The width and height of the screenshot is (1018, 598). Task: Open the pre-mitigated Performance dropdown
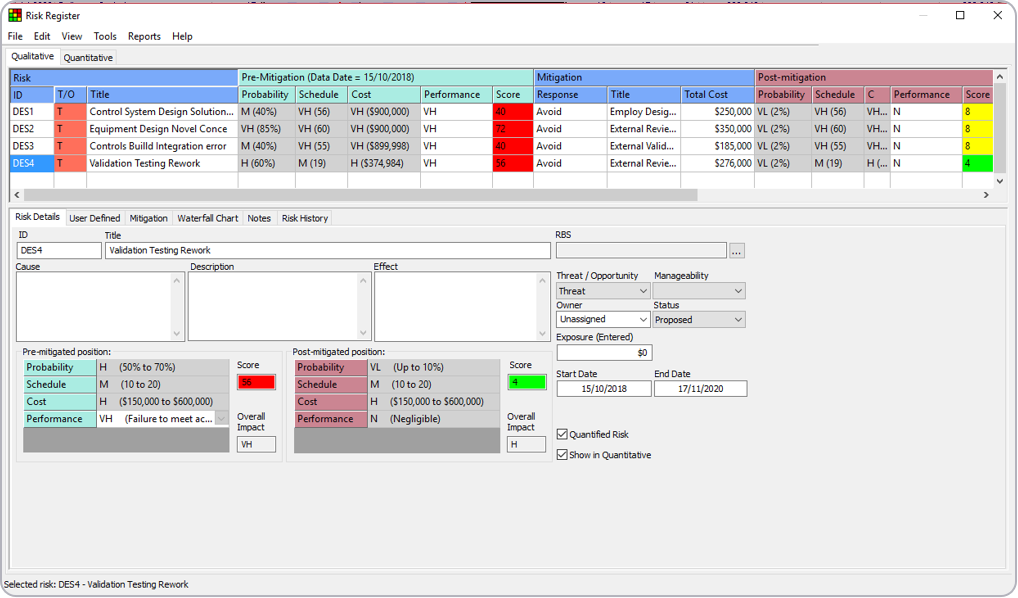pyautogui.click(x=221, y=419)
